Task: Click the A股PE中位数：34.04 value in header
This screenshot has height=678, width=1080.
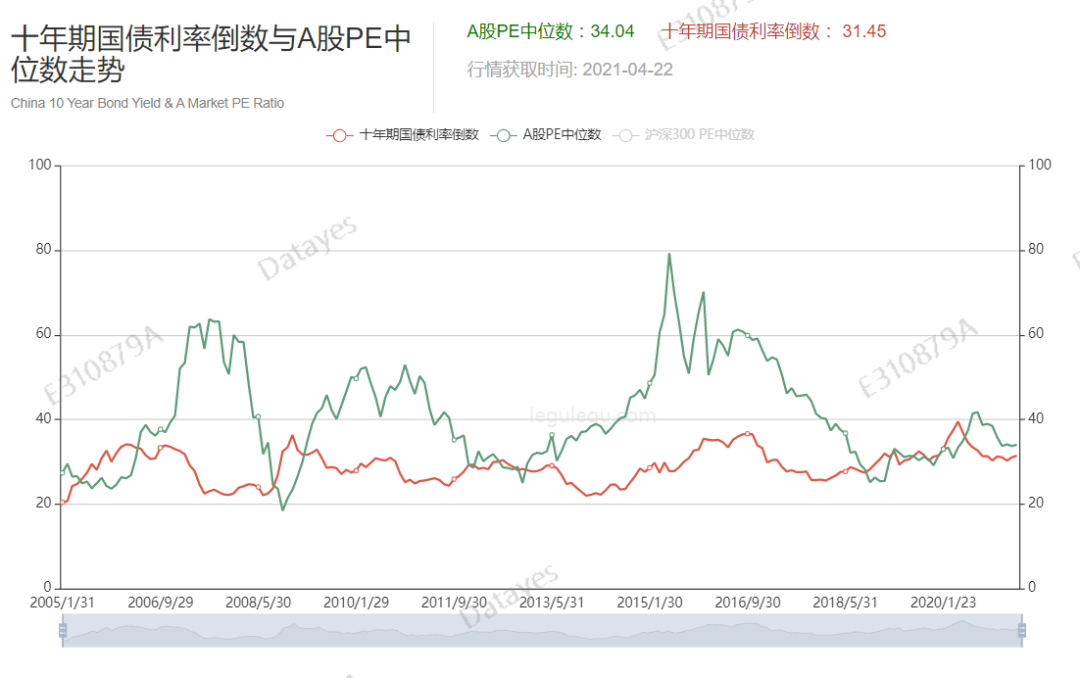Action: [x=551, y=31]
